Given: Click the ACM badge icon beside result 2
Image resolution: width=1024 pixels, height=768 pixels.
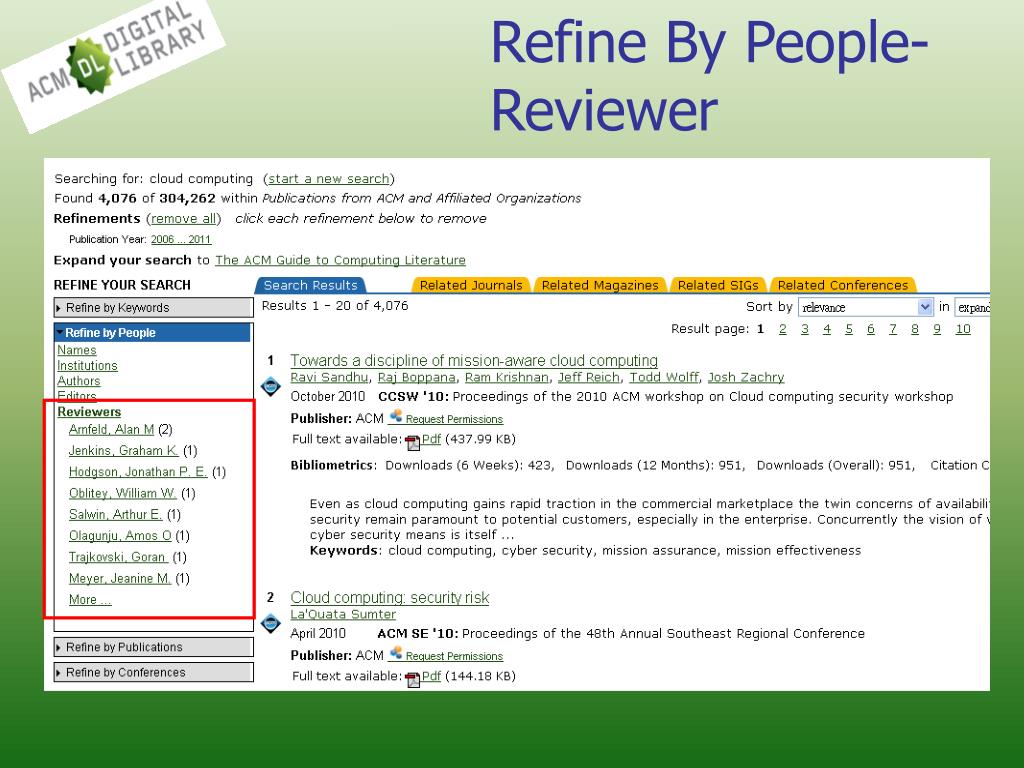Looking at the screenshot, I should click(270, 623).
